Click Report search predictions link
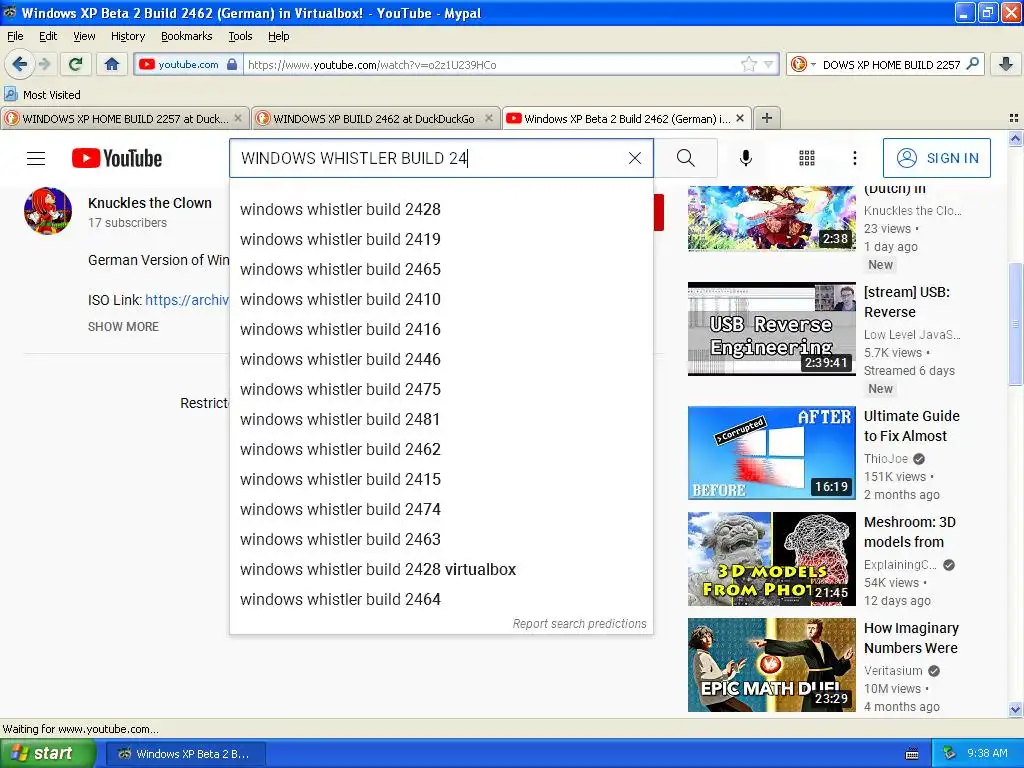The width and height of the screenshot is (1024, 768). coord(579,624)
